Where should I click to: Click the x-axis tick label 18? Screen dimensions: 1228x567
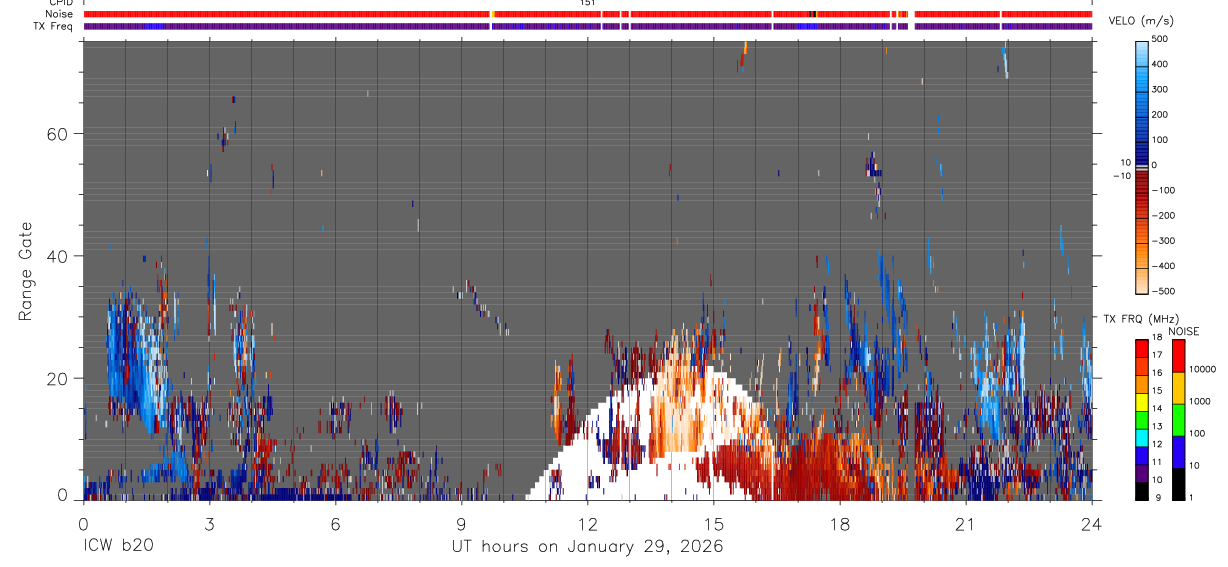tap(839, 523)
